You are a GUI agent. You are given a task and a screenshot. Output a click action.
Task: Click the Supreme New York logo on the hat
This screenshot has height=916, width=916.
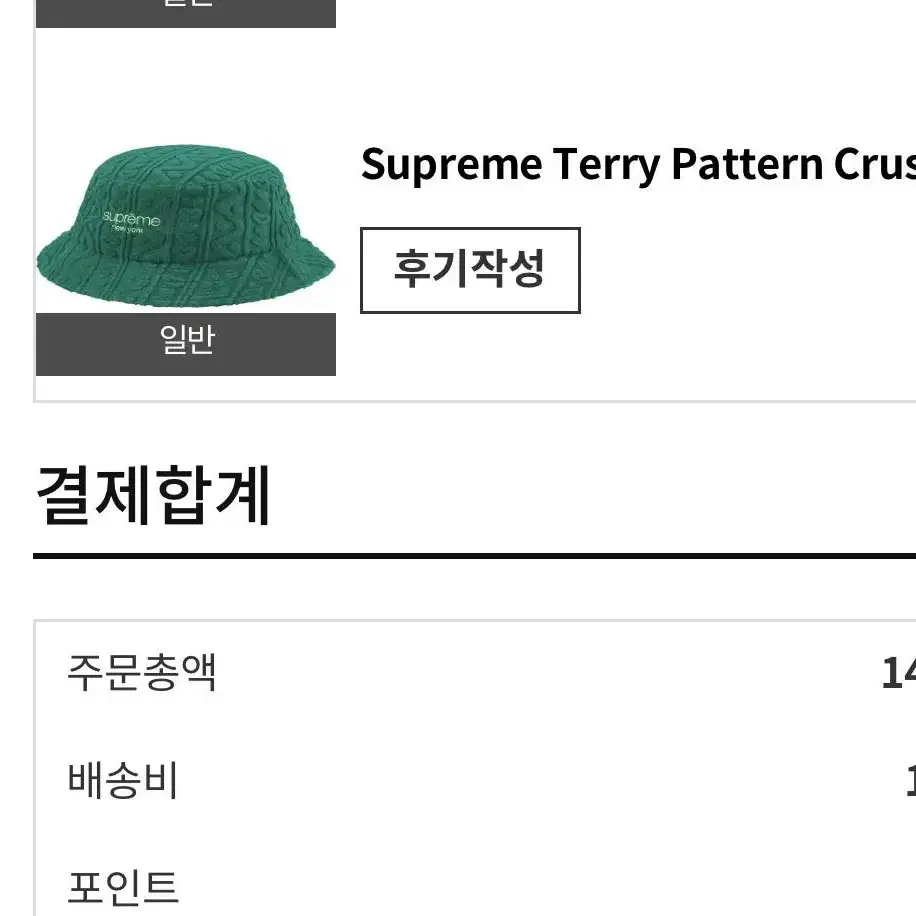click(x=131, y=221)
